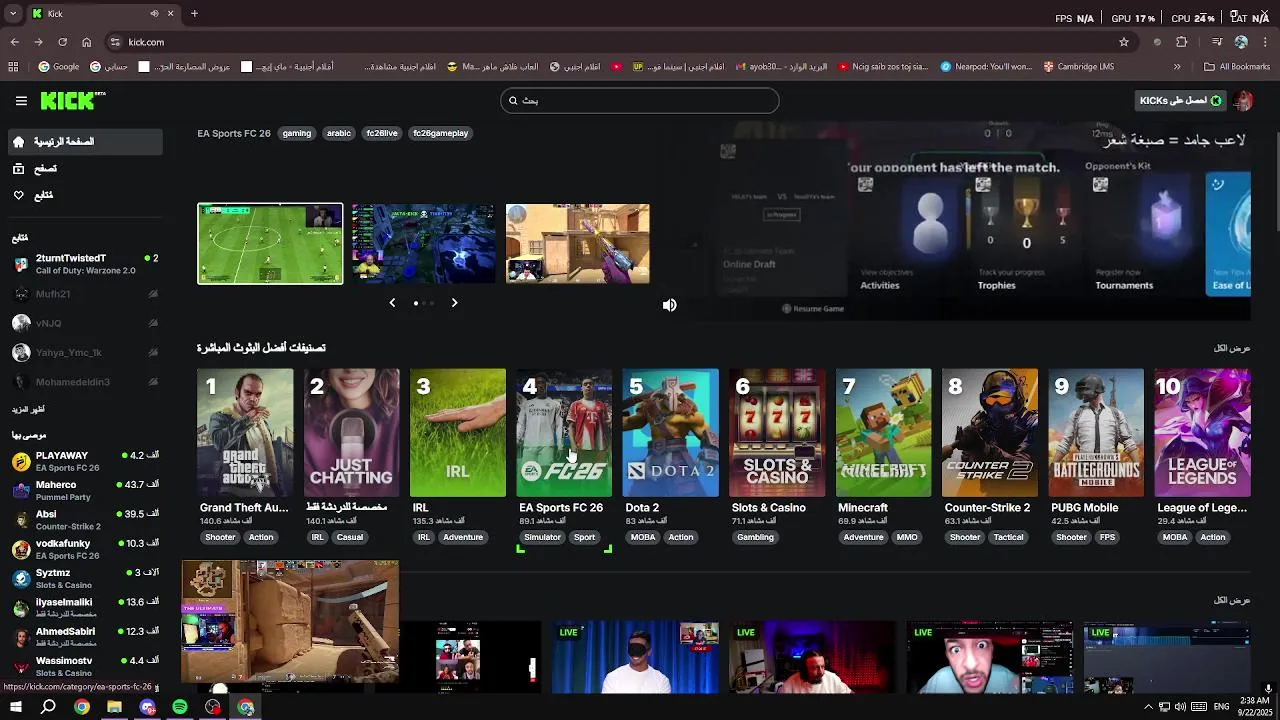Click the green KICK logo
The height and width of the screenshot is (720, 1280).
click(x=72, y=100)
